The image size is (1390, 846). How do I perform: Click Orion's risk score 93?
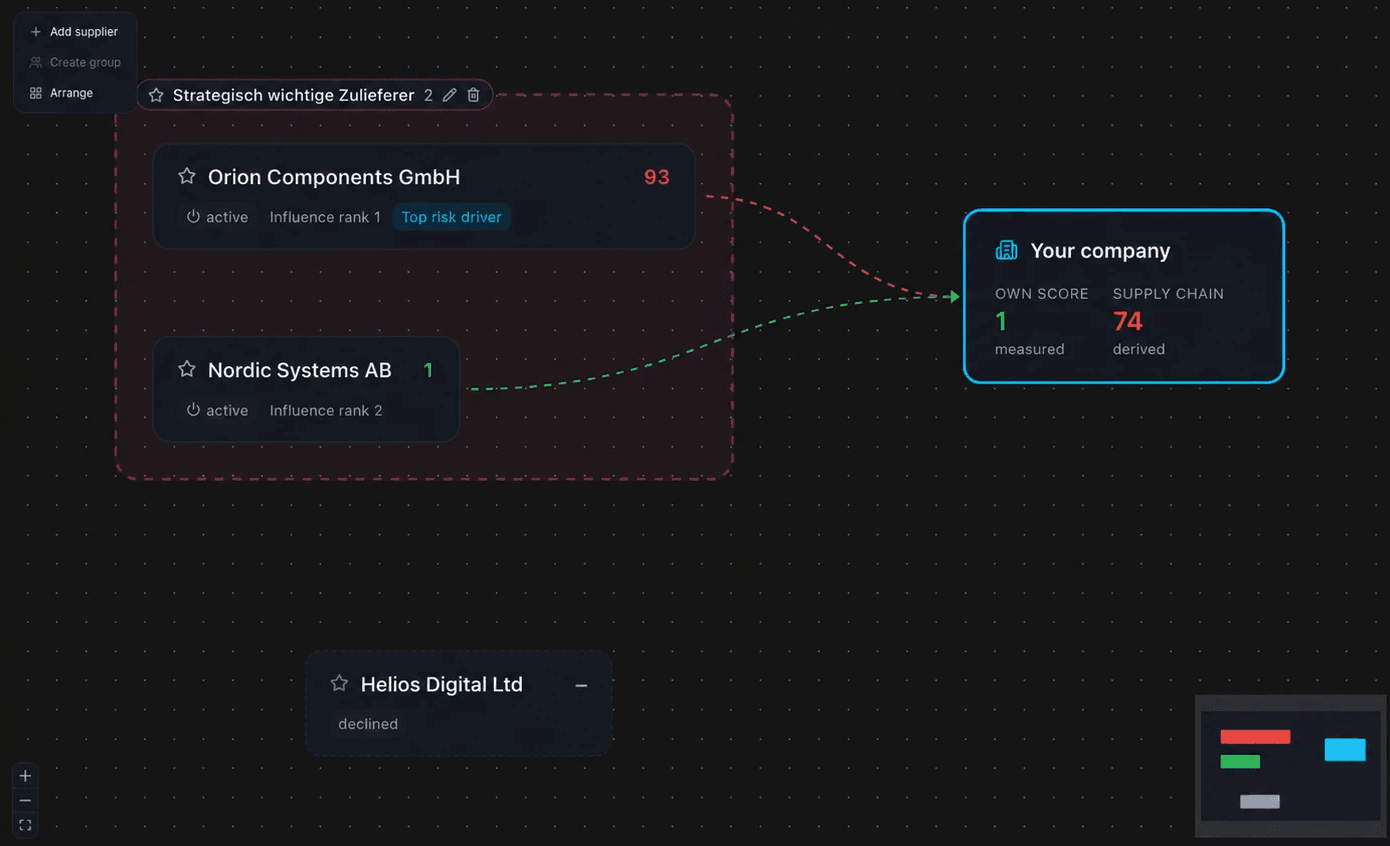(657, 177)
